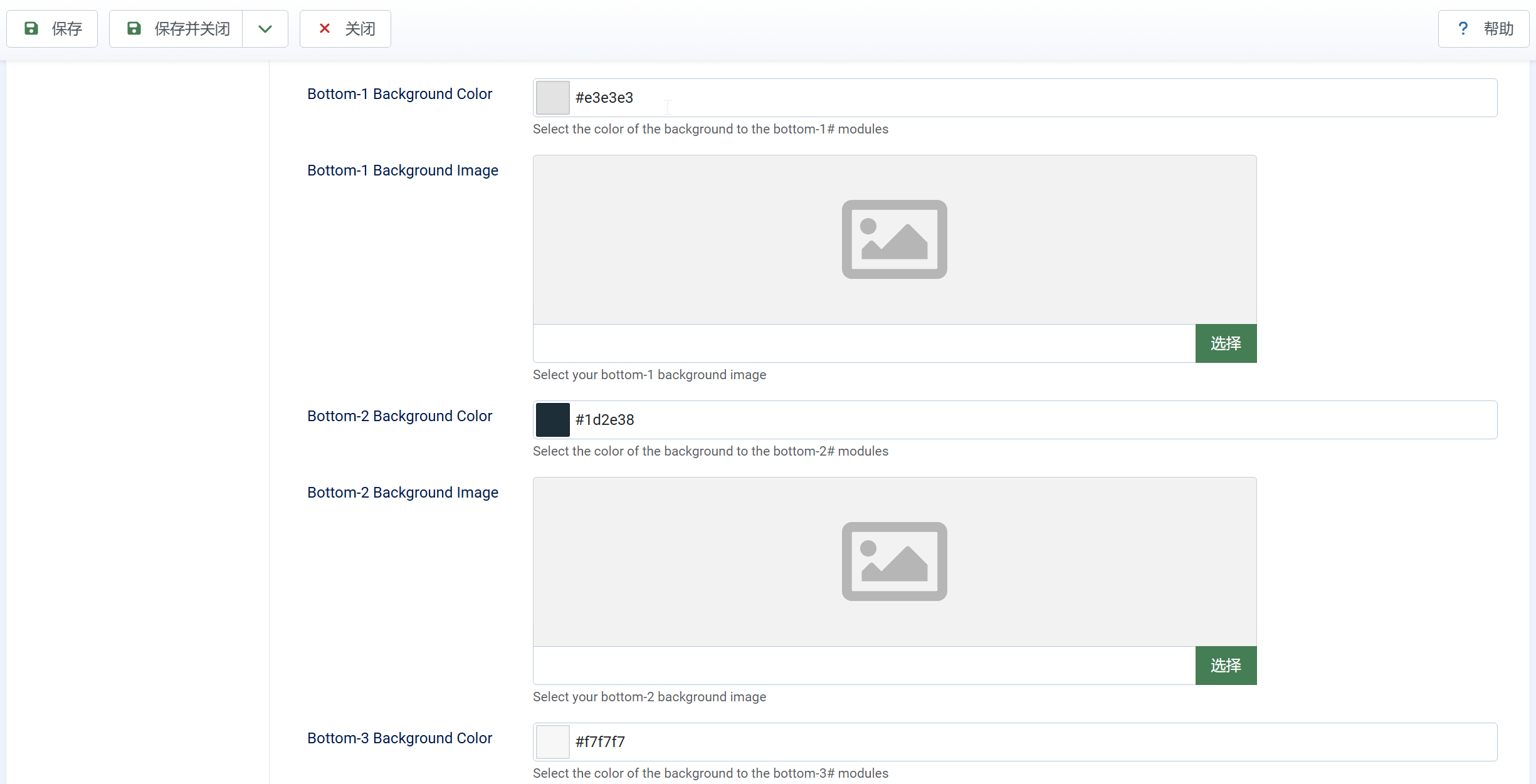Viewport: 1536px width, 784px height.
Task: Click the Bottom-1 color swatch
Action: click(552, 98)
